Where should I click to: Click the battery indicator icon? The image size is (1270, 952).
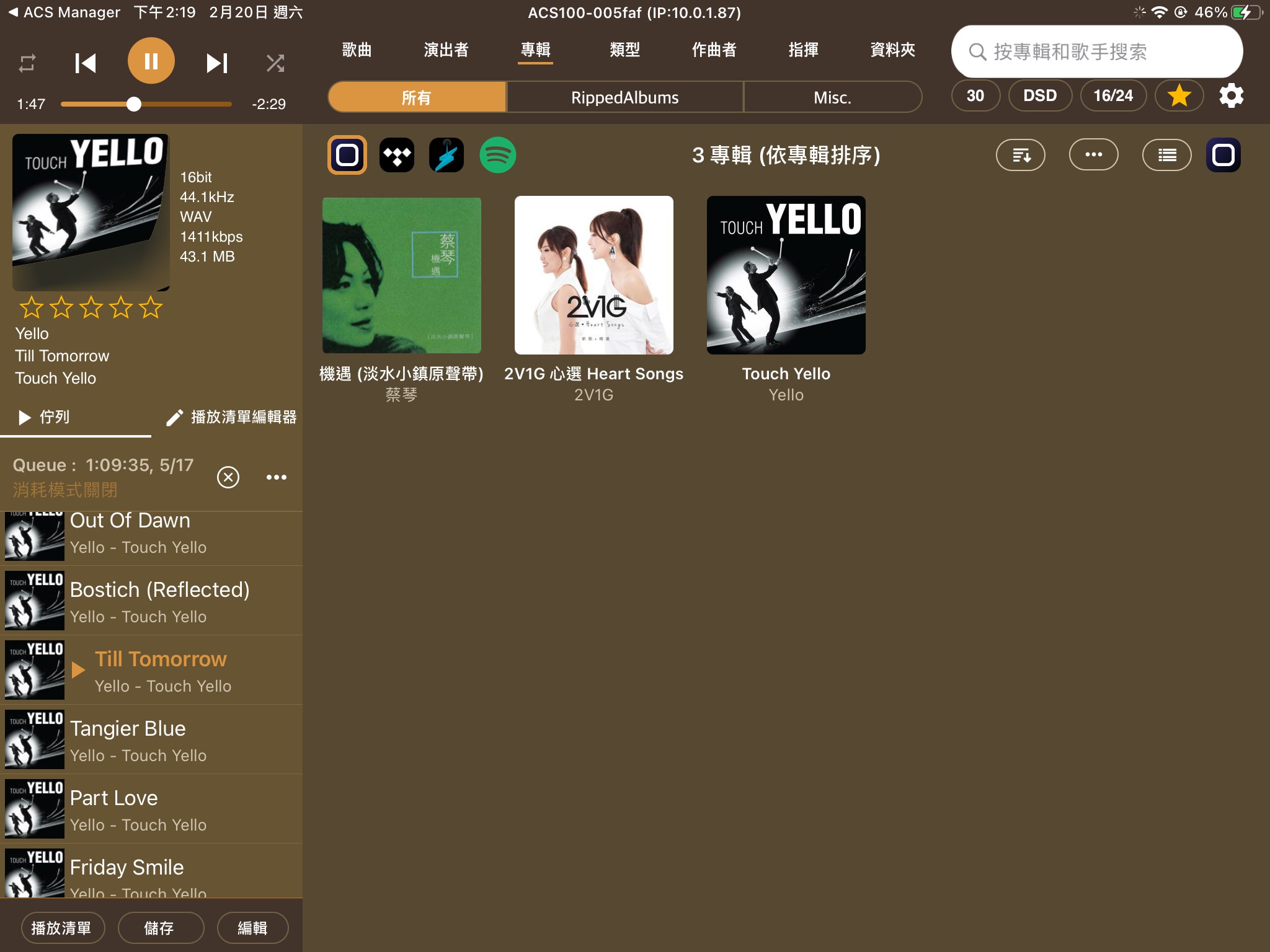click(x=1246, y=12)
